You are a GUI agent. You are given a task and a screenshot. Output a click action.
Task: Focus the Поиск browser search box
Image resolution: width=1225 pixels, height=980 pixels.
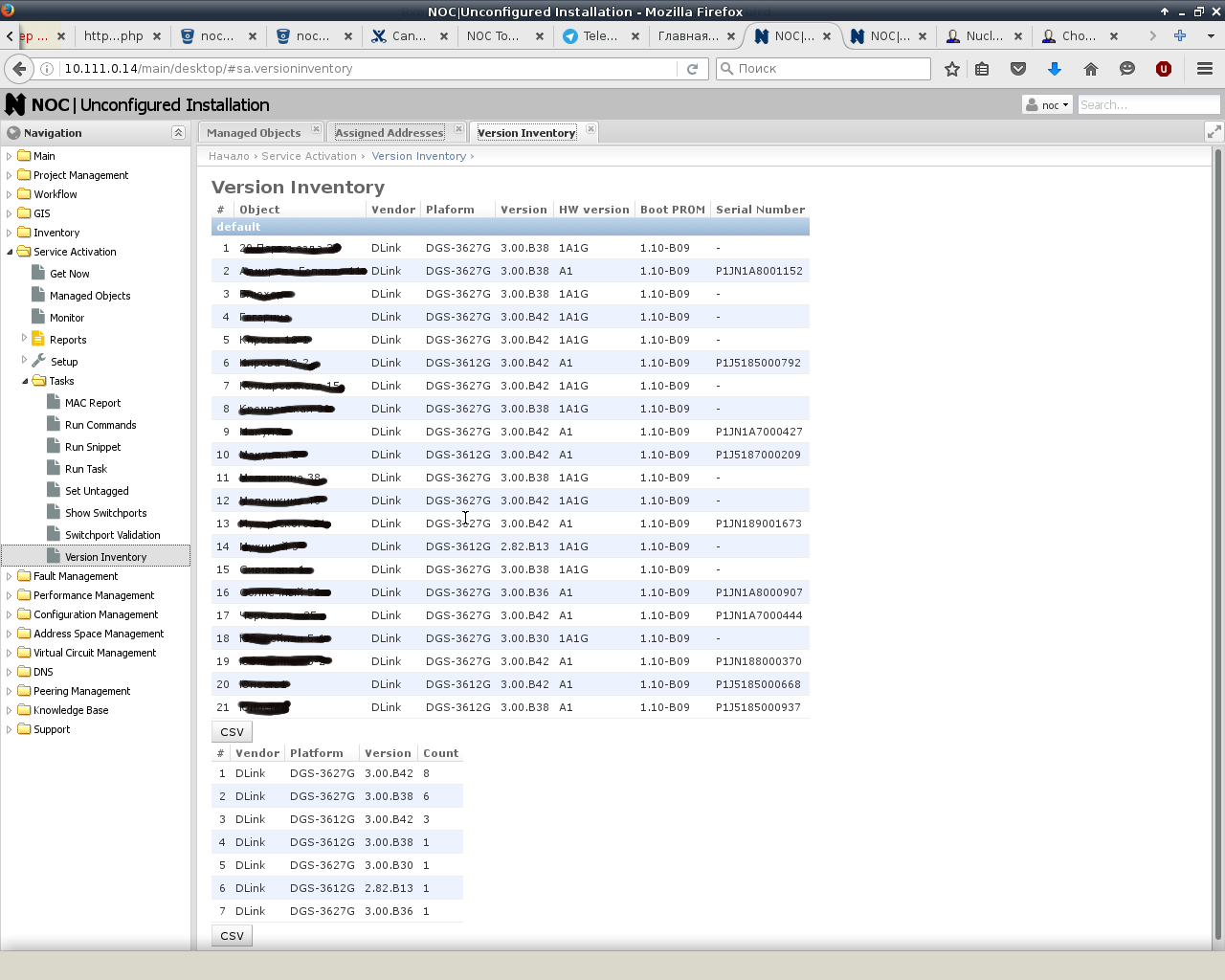[x=823, y=69]
